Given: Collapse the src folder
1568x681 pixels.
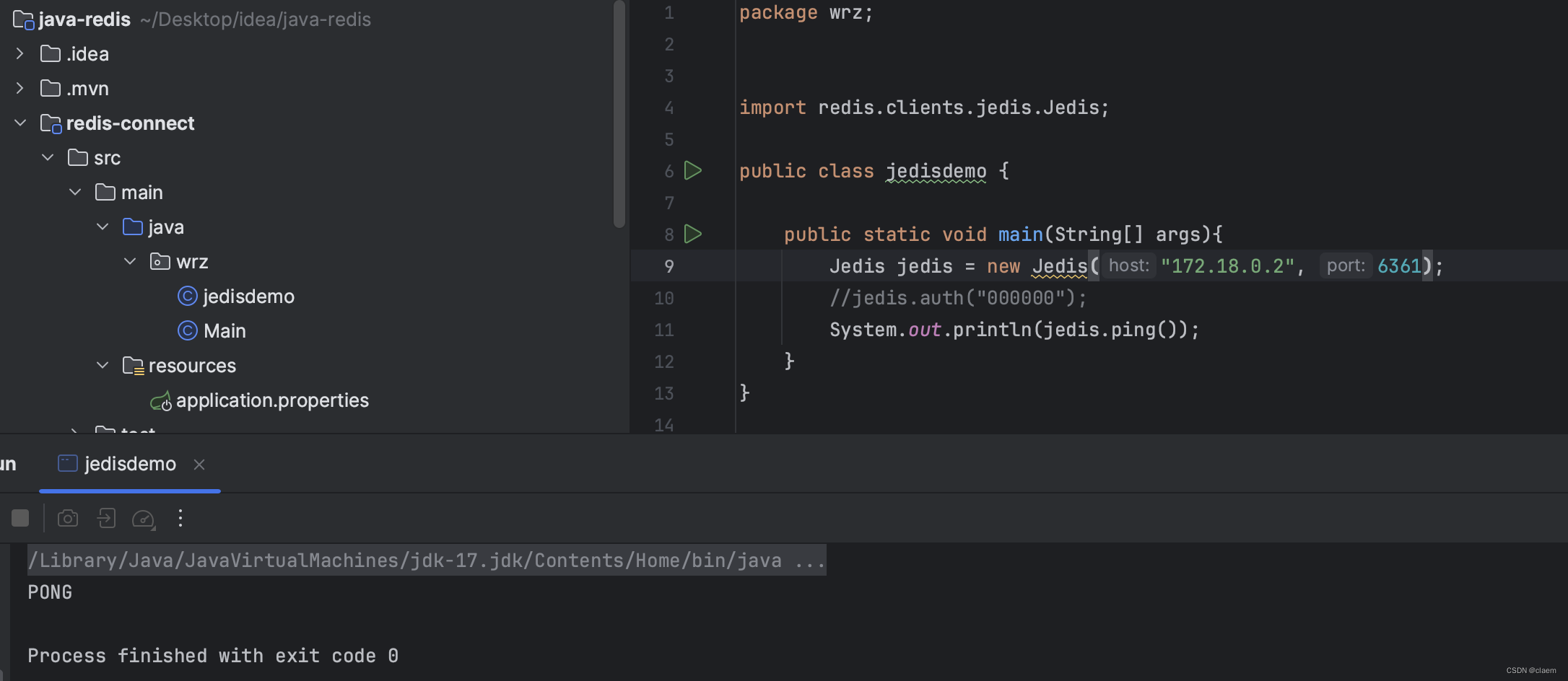Looking at the screenshot, I should click(48, 158).
